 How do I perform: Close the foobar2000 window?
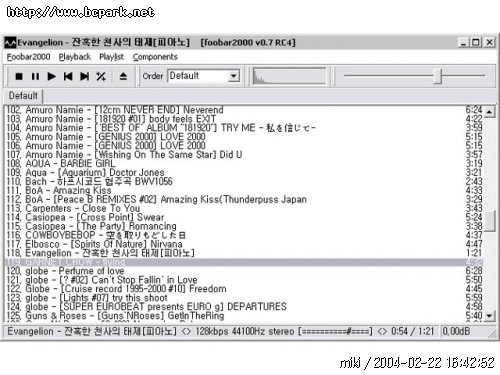tap(489, 42)
